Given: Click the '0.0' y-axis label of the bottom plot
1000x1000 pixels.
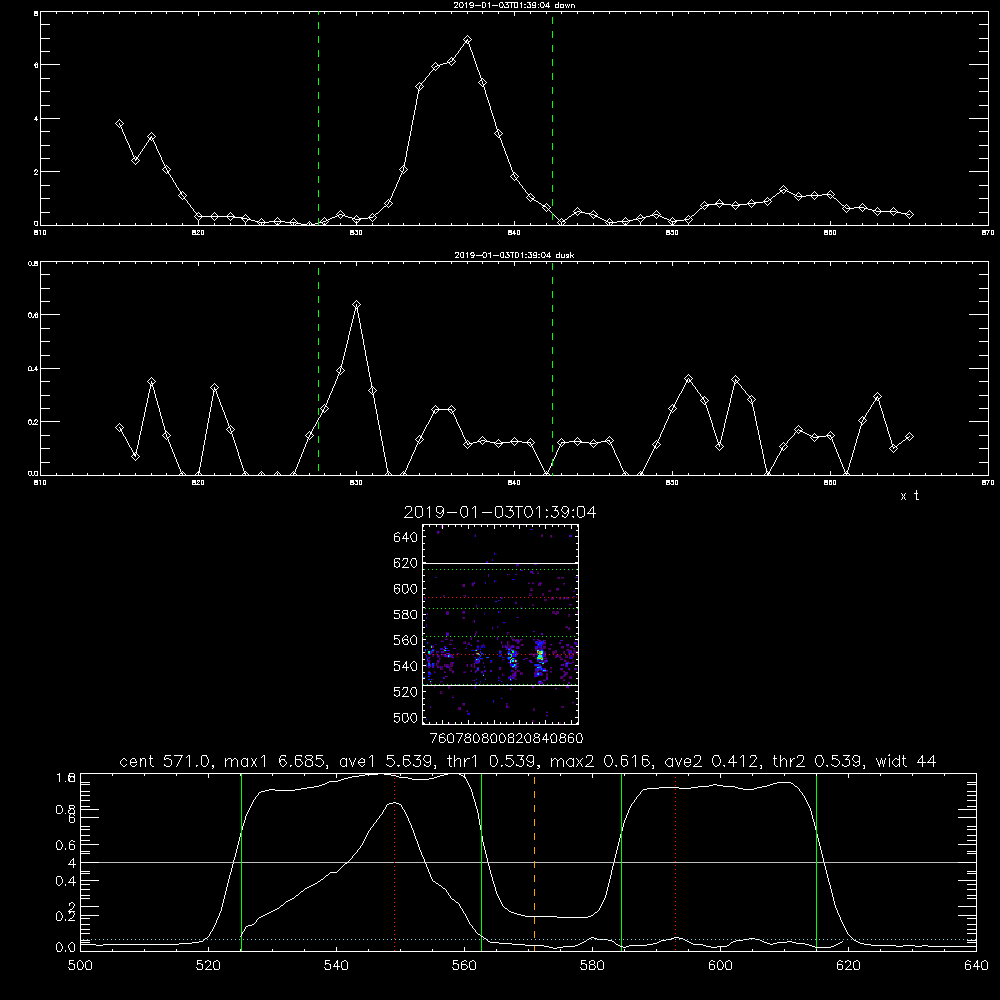Looking at the screenshot, I should pyautogui.click(x=66, y=948).
